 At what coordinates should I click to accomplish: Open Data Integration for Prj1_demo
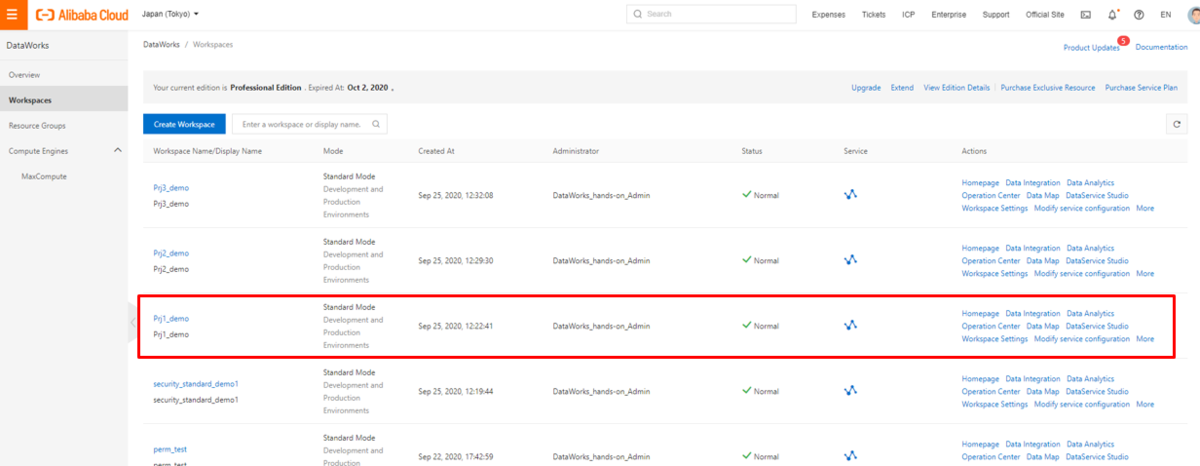tap(1033, 314)
